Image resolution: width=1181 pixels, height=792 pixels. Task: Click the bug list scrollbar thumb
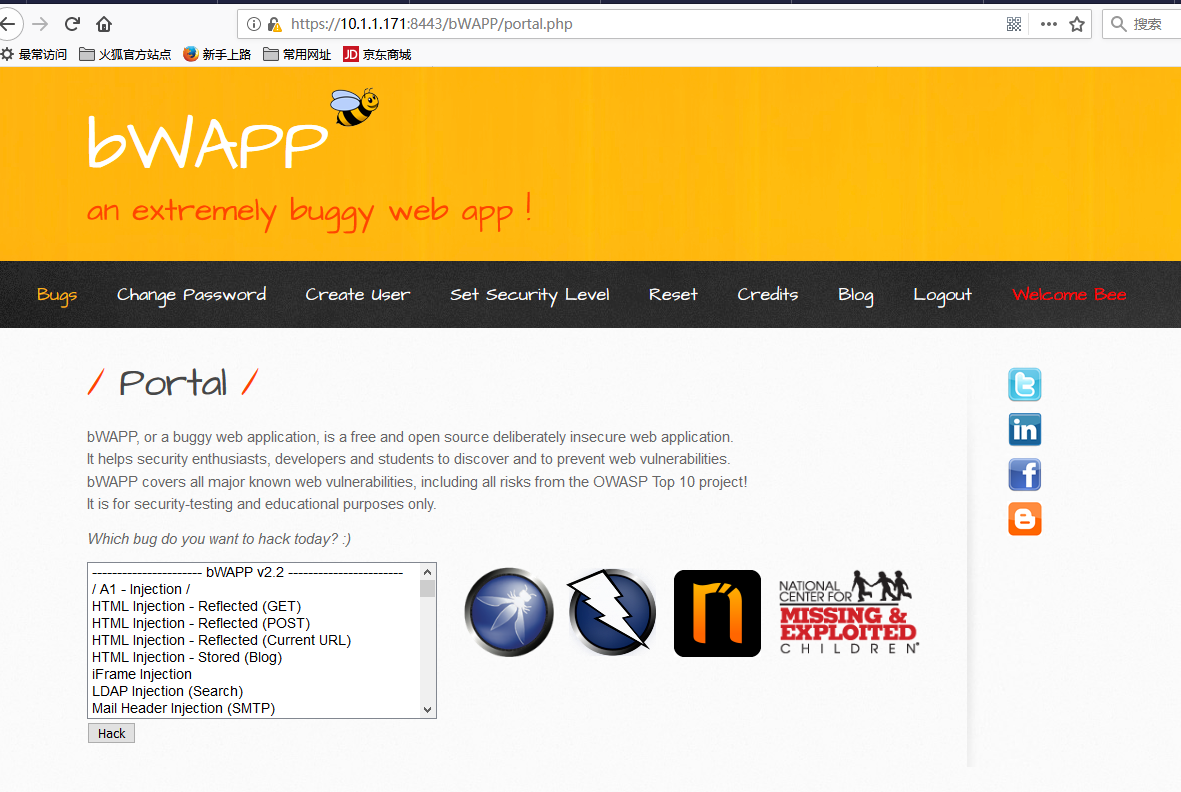[427, 589]
